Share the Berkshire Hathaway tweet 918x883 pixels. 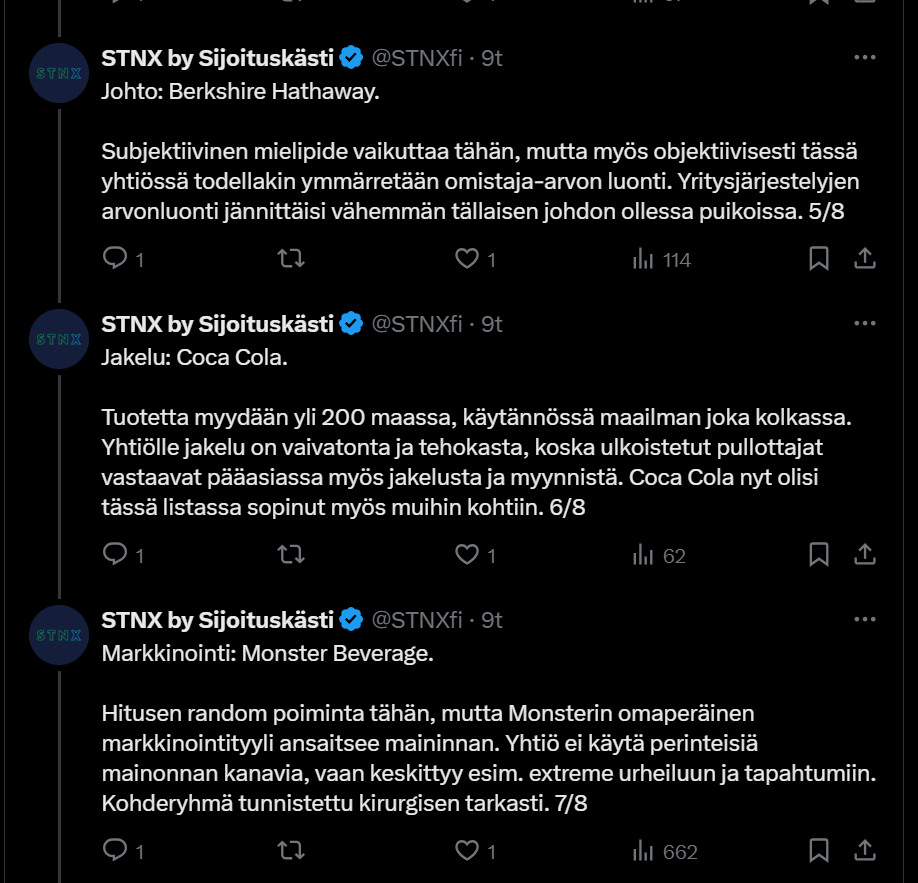865,259
